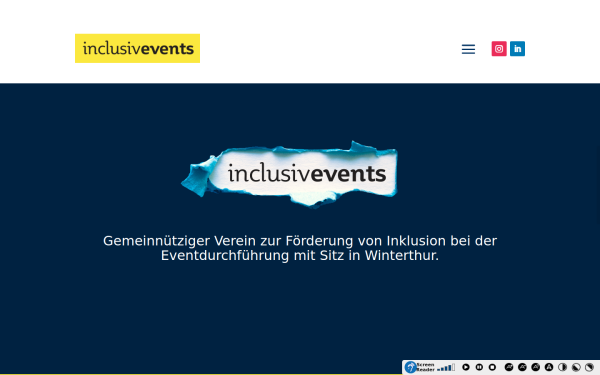The image size is (600, 375).
Task: Open the hamburger navigation menu
Action: 468,49
